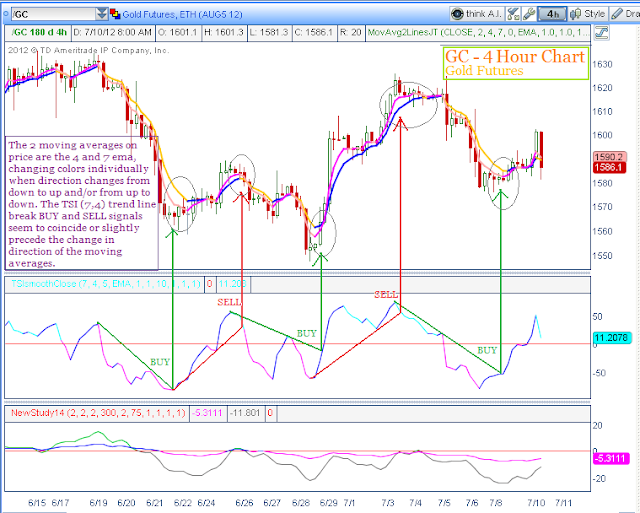This screenshot has width=640, height=513.
Task: Click the 1600 price axis label
Action: [x=603, y=135]
